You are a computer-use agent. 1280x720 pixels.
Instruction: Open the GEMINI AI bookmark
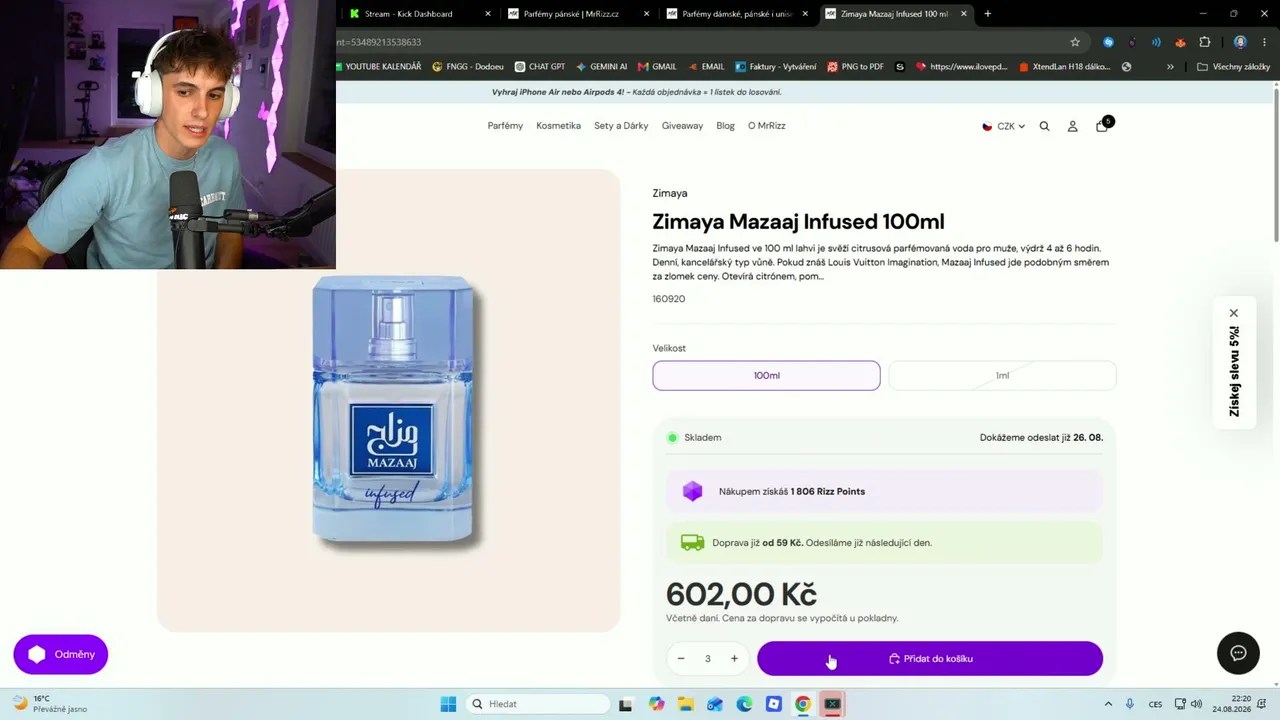pos(602,67)
